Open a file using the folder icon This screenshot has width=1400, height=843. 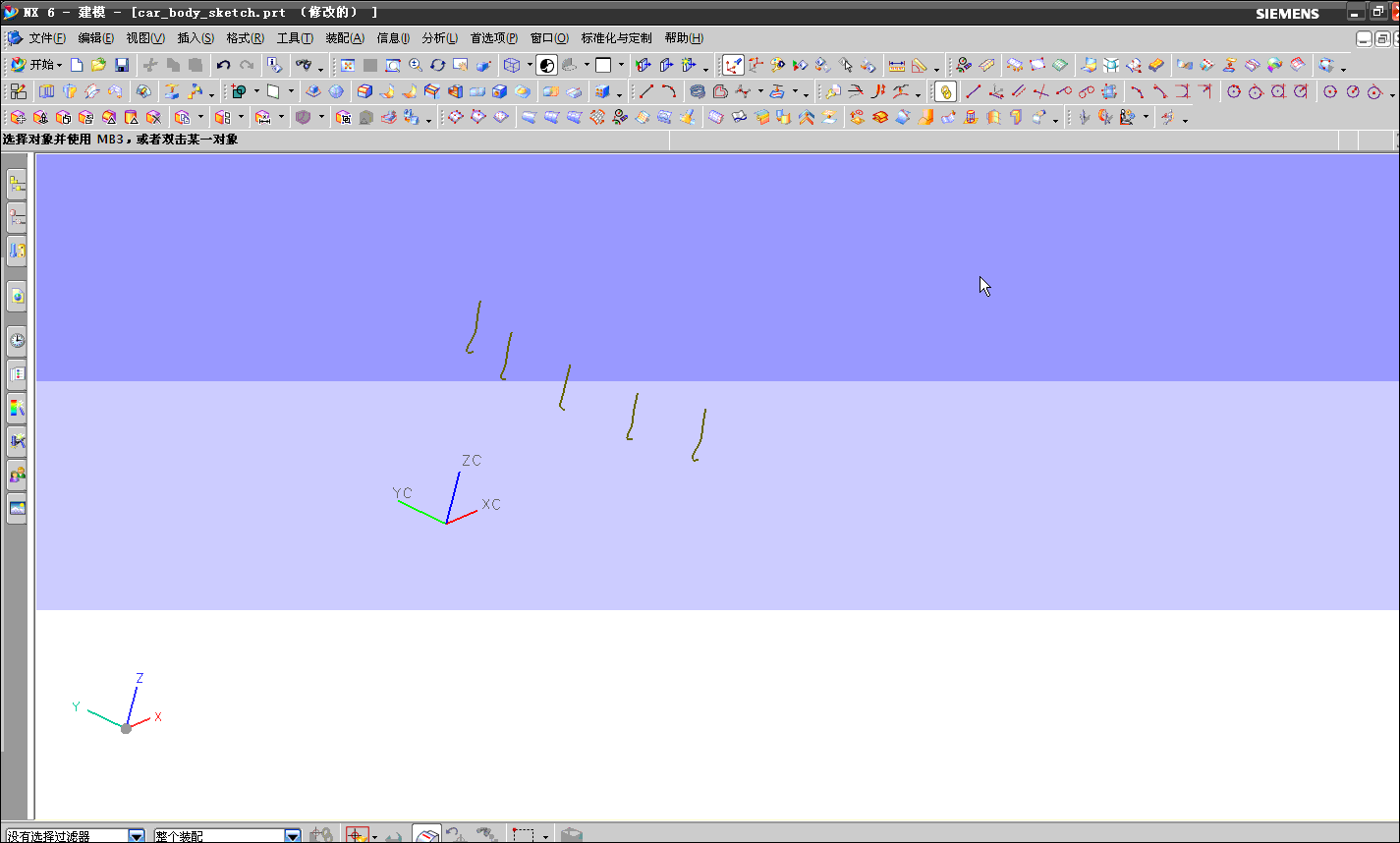(x=98, y=65)
